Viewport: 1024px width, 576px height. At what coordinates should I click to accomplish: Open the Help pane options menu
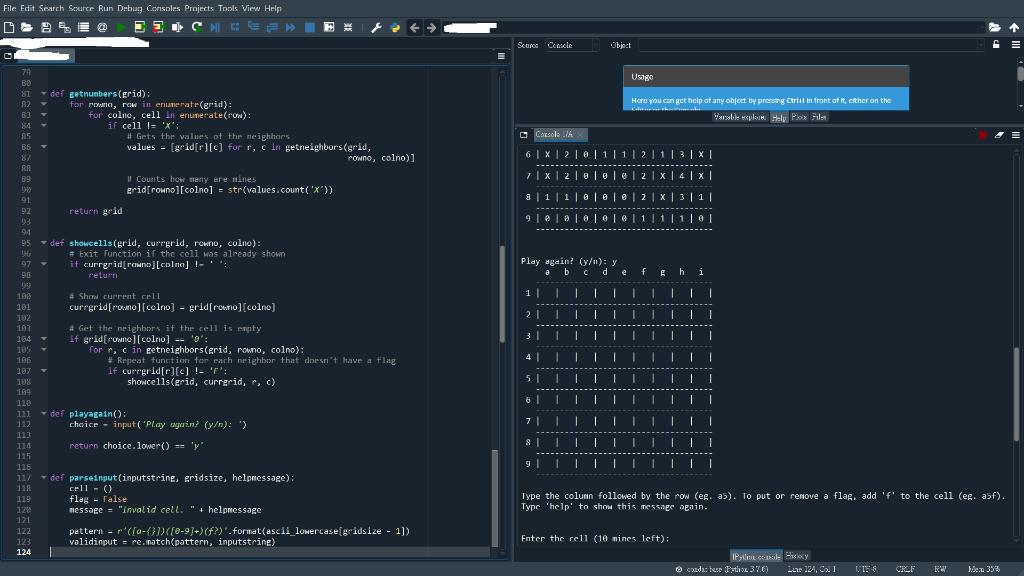[1014, 44]
